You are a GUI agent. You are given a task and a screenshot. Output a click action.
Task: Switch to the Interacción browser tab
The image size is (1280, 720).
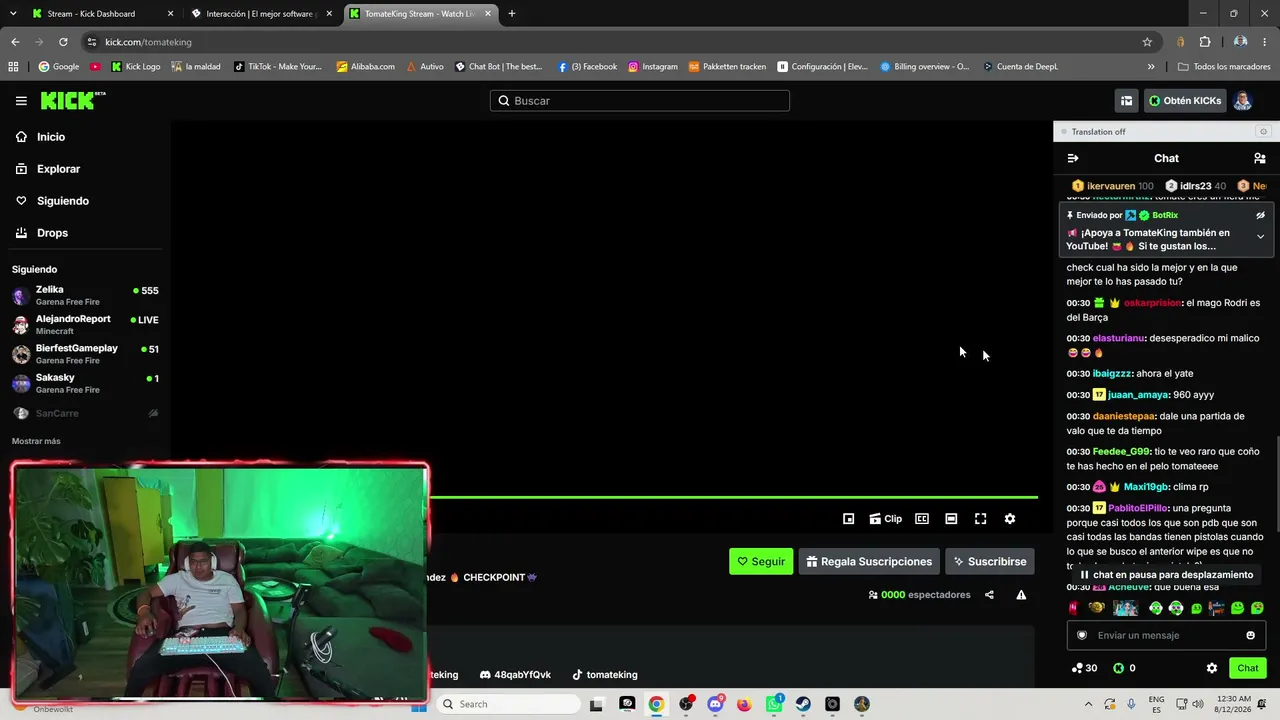260,14
